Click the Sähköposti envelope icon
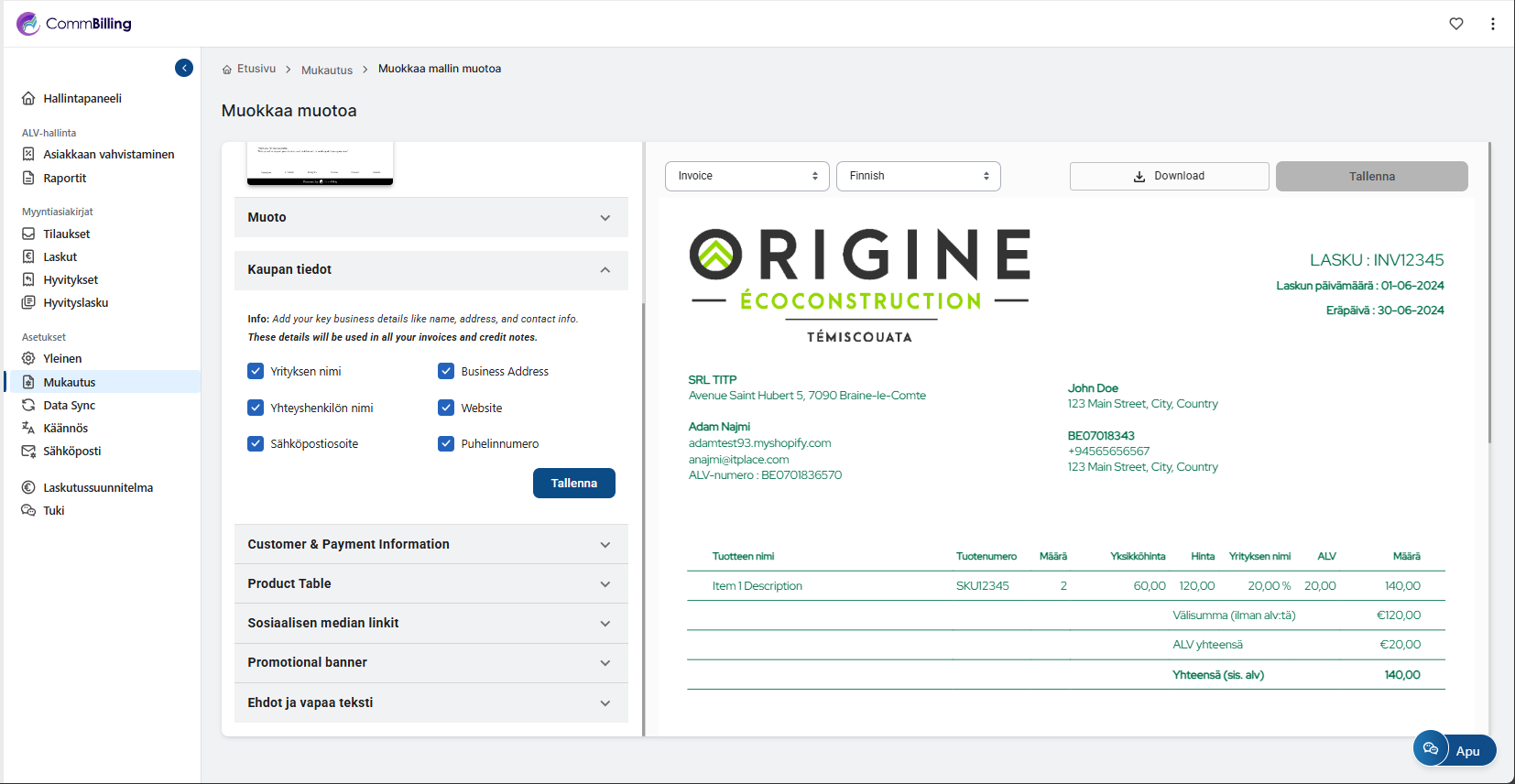 28,452
